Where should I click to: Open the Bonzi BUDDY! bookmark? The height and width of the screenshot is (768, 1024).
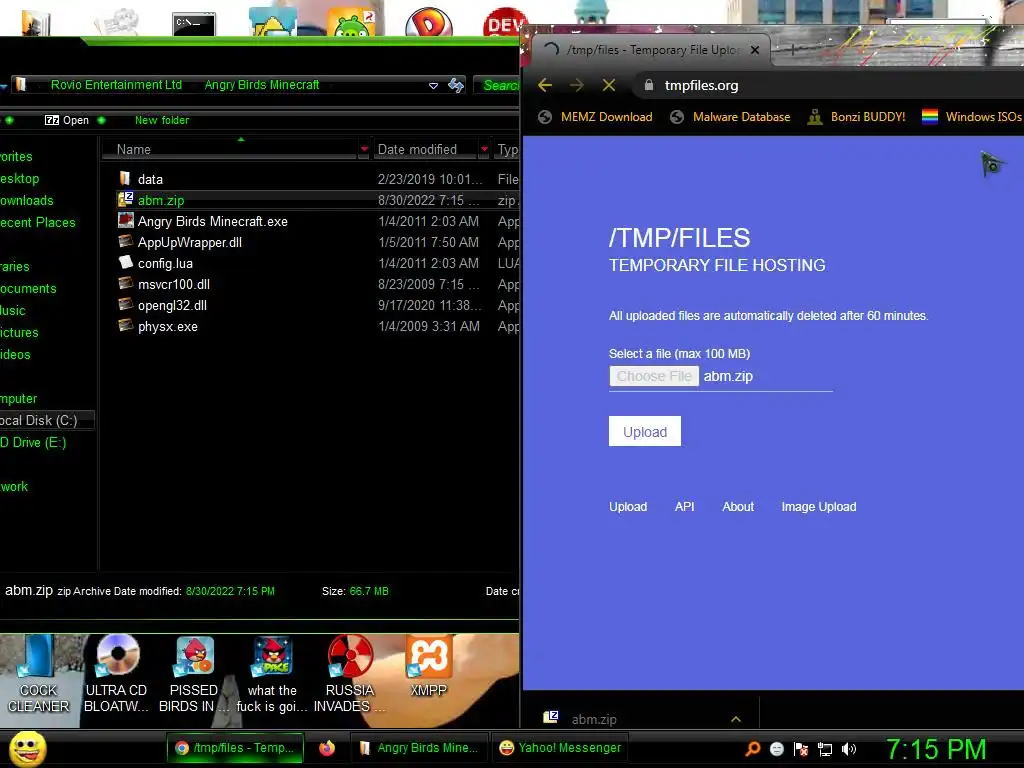pyautogui.click(x=856, y=117)
